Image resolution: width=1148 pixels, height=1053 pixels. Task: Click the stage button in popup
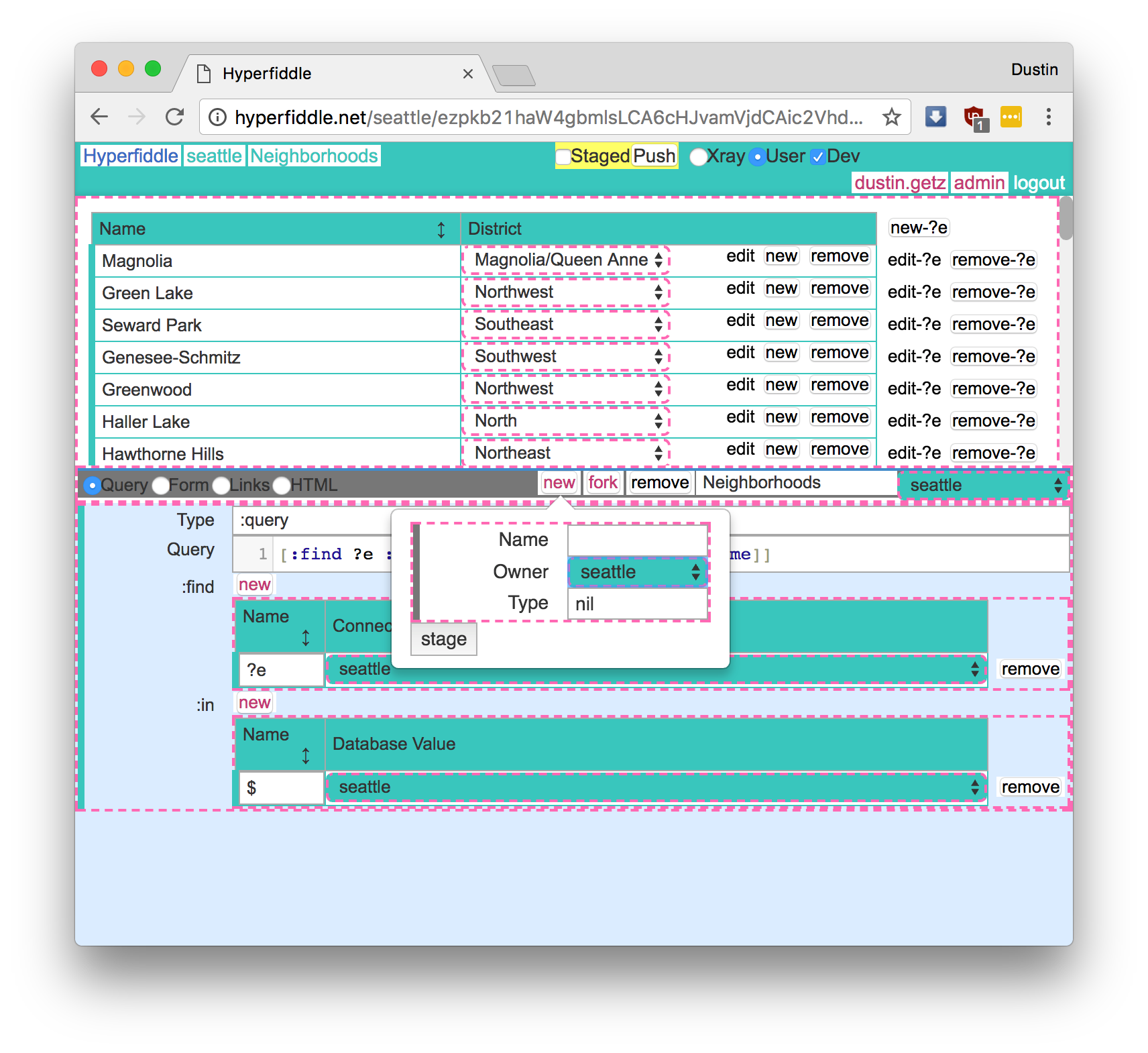click(443, 639)
